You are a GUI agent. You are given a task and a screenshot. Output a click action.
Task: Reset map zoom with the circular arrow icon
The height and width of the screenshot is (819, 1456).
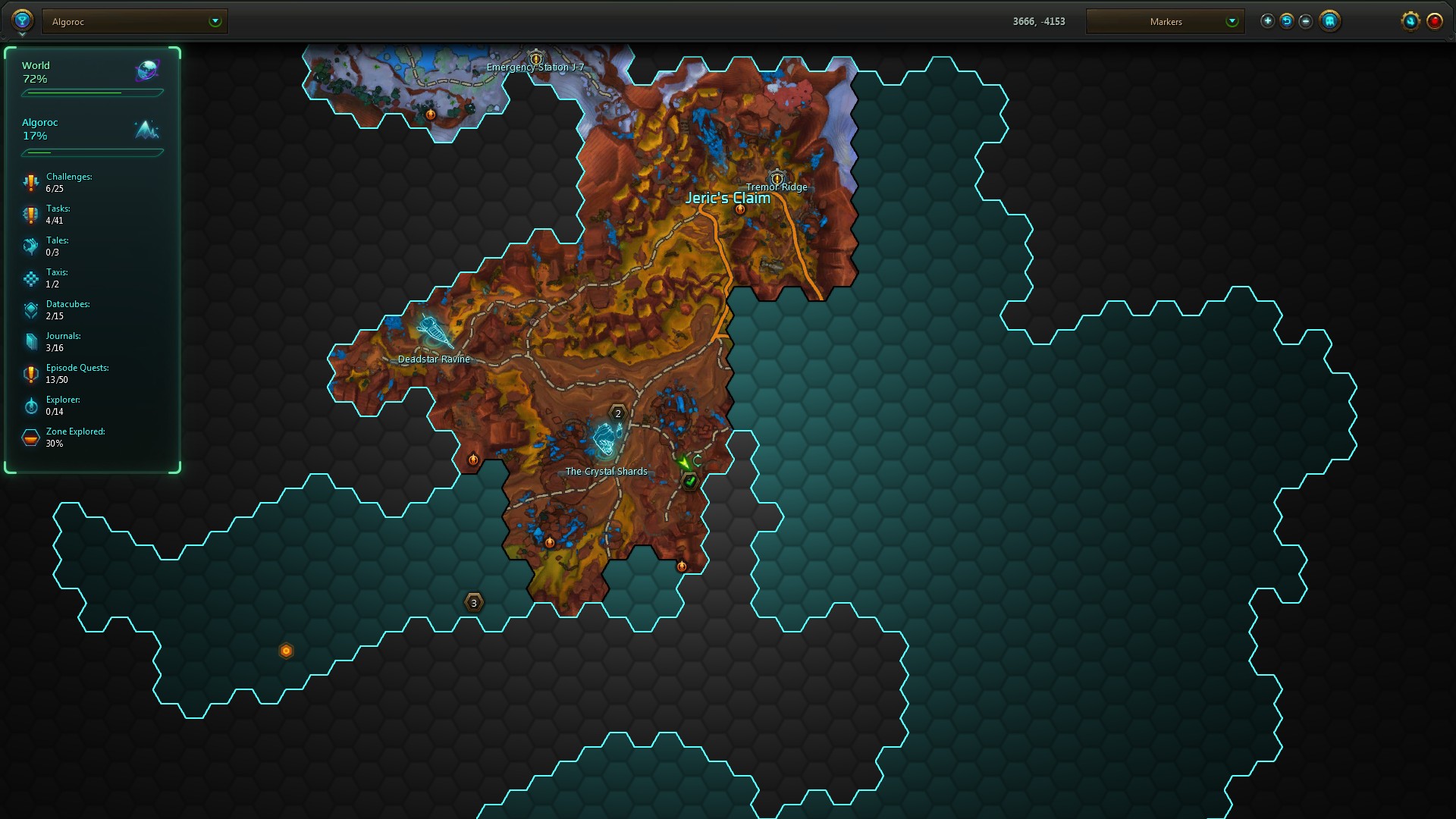[x=1287, y=21]
